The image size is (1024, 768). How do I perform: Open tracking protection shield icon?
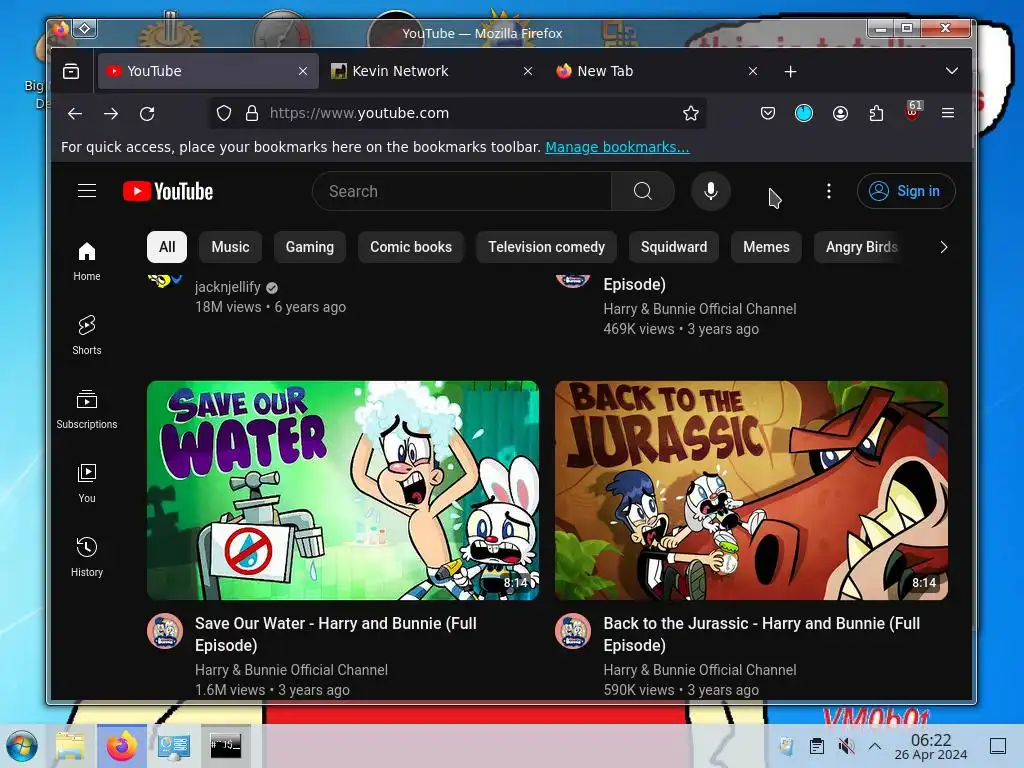[224, 114]
